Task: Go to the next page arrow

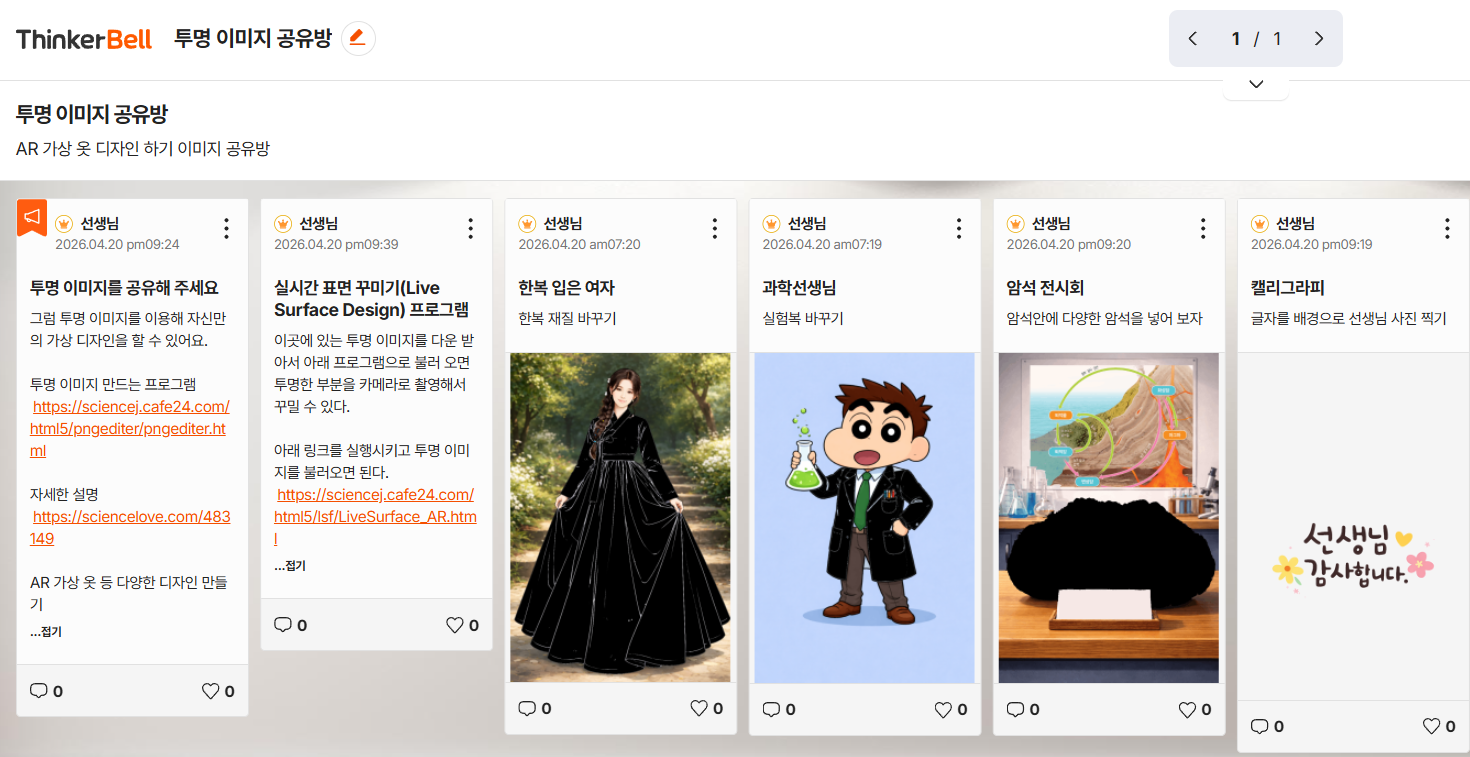Action: 1319,39
